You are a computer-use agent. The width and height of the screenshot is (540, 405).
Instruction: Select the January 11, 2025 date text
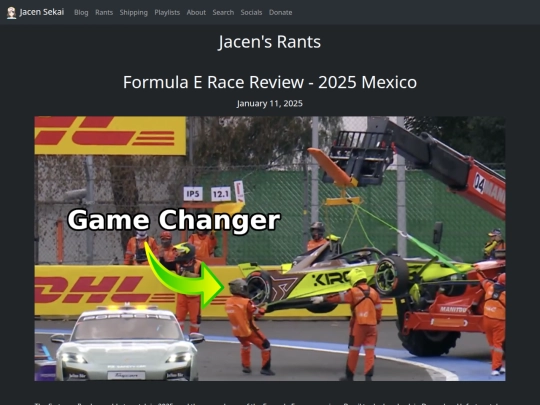click(x=270, y=103)
